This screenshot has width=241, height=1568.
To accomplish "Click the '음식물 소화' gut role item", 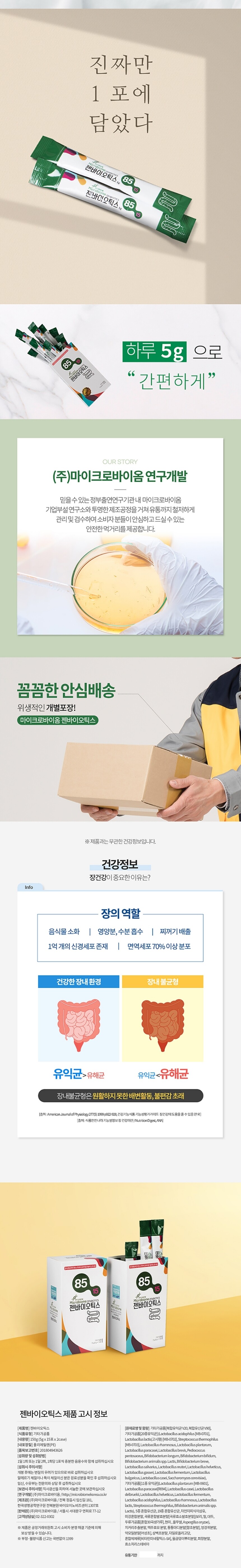I will (64, 931).
